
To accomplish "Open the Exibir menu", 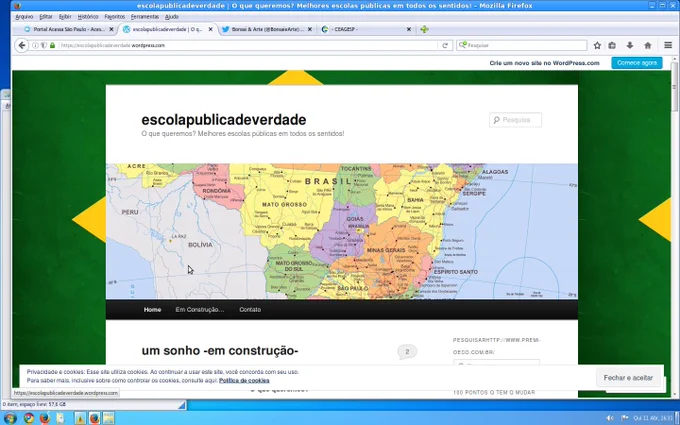I will coord(65,16).
